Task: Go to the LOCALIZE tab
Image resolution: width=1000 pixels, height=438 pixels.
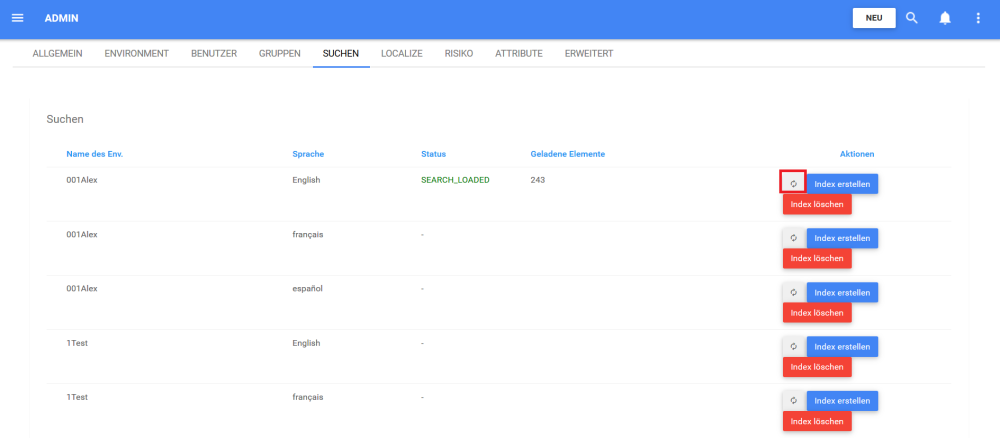Action: (402, 54)
